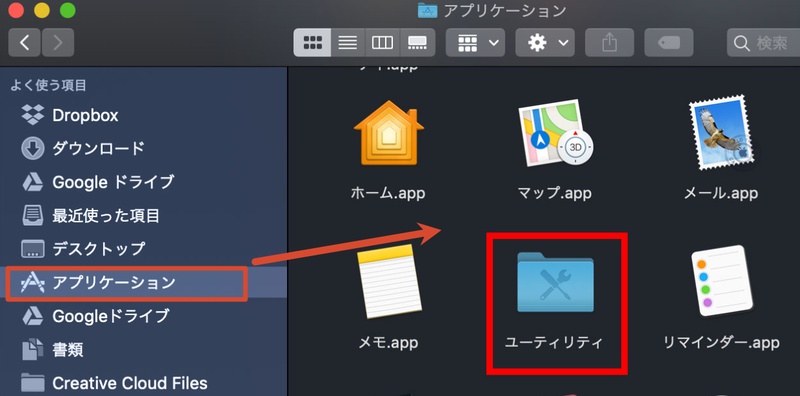Click the メモ.app file name

click(x=388, y=342)
